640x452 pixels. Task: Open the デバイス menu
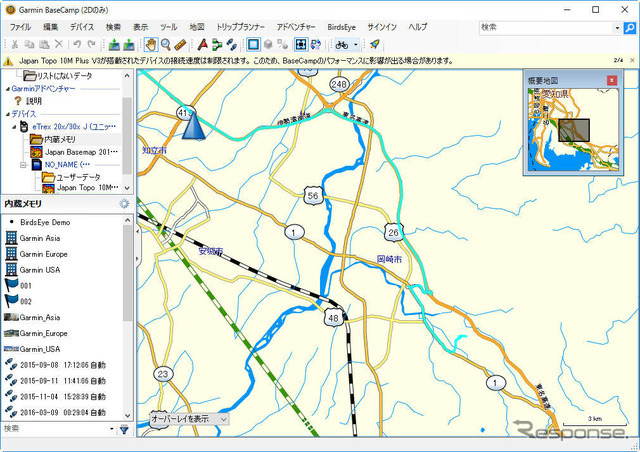82,27
